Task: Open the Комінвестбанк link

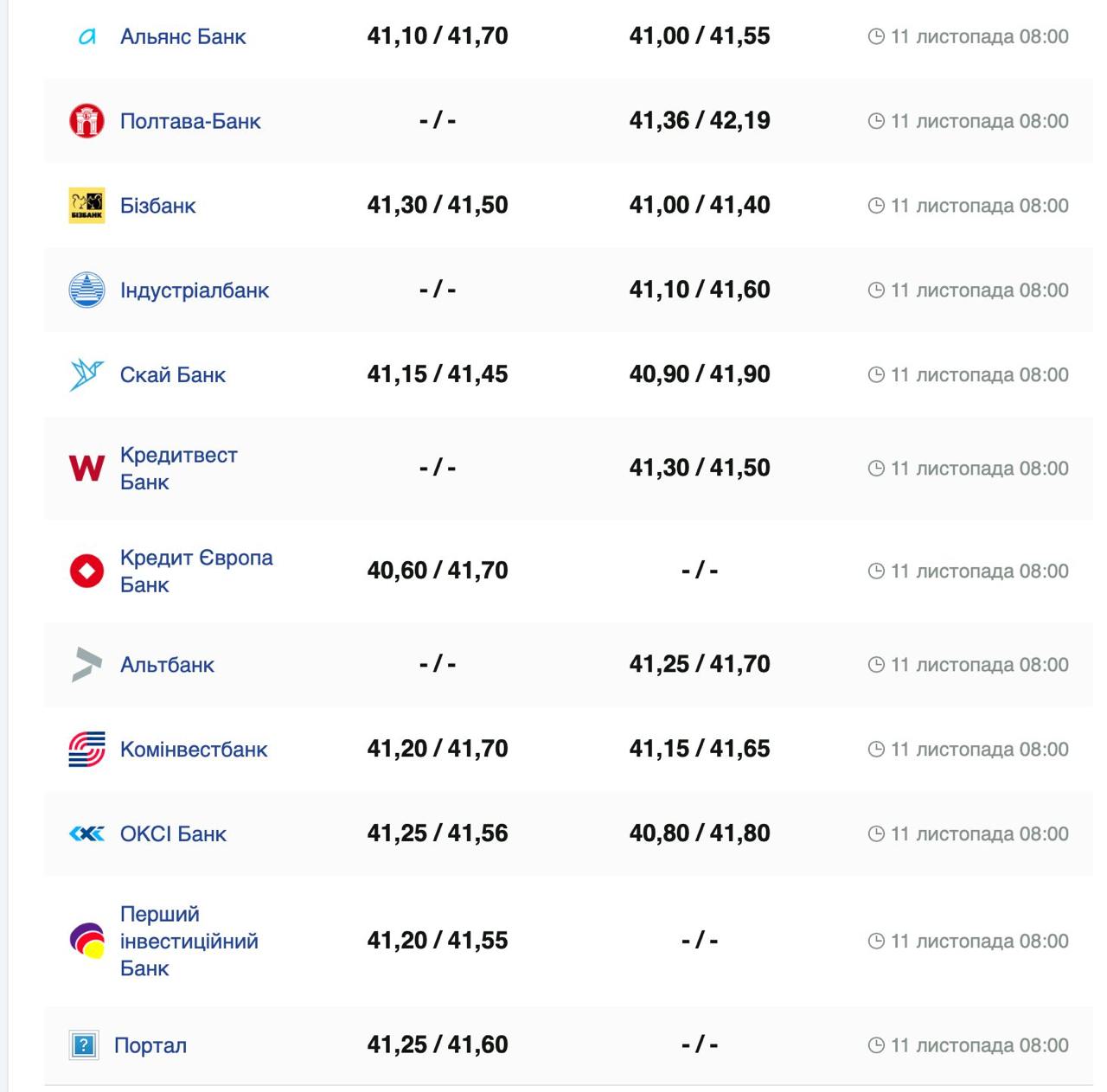Action: click(194, 750)
